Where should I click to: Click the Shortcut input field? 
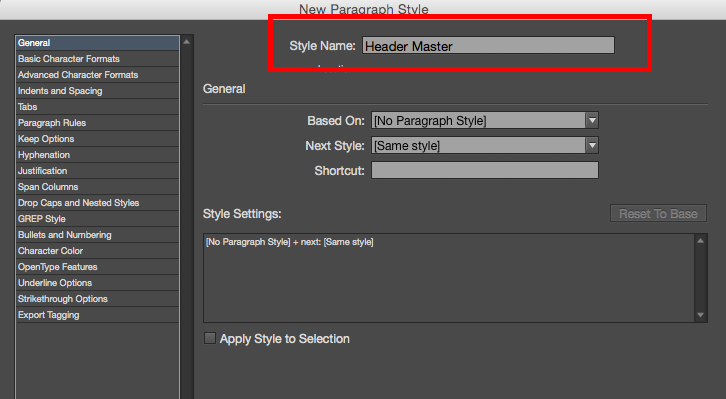(485, 170)
